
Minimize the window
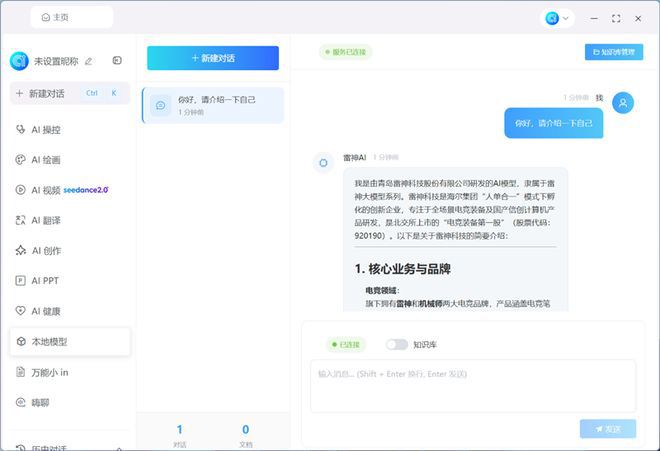pyautogui.click(x=594, y=19)
